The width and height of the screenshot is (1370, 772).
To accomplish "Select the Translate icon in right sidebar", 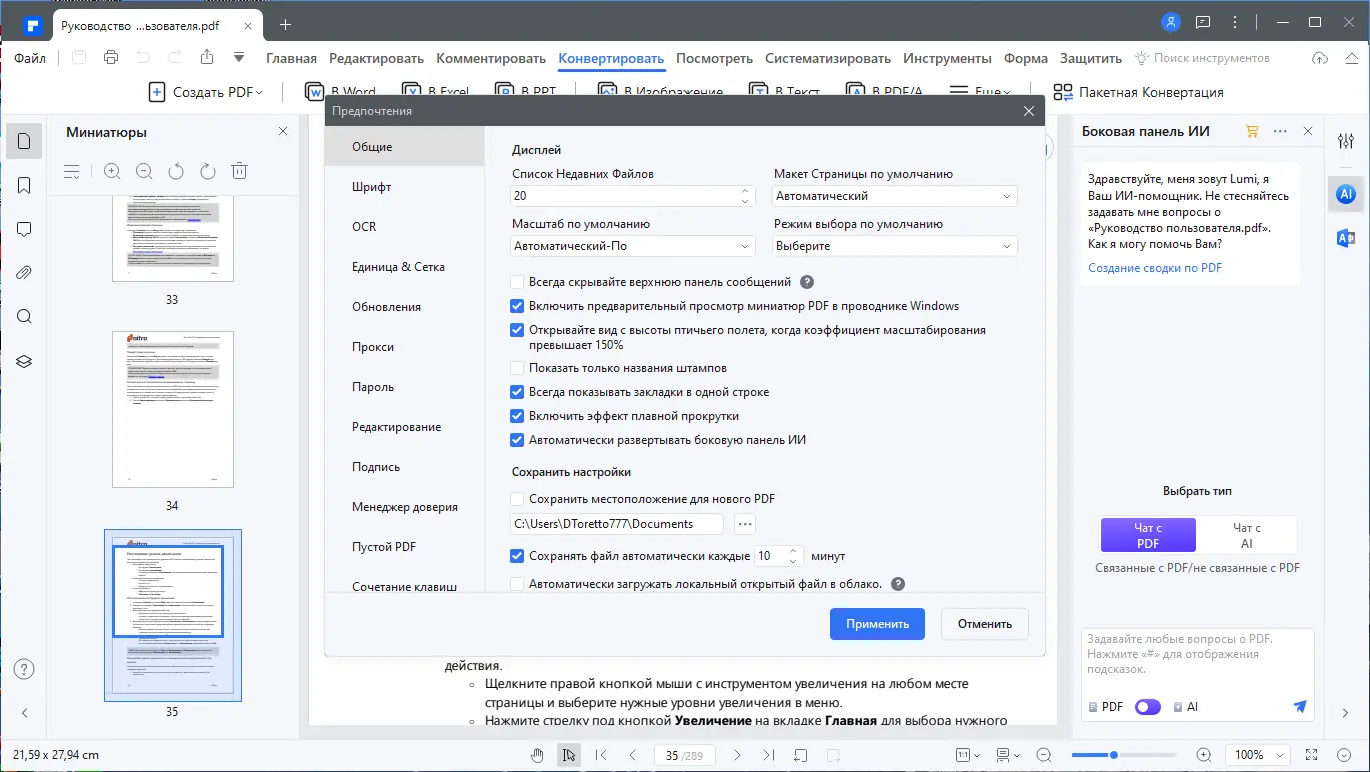I will 1345,237.
